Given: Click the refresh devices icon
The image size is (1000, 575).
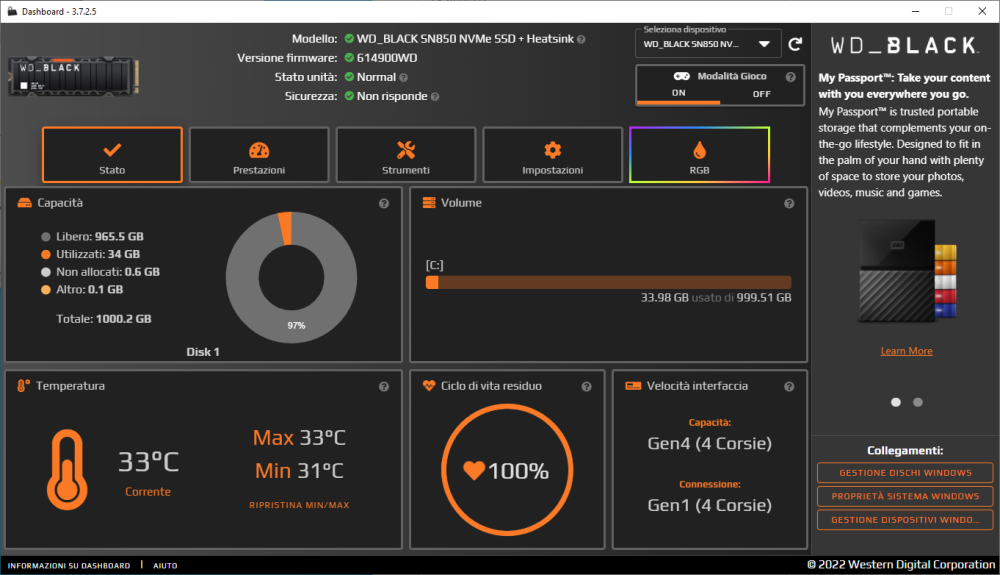Looking at the screenshot, I should [795, 44].
